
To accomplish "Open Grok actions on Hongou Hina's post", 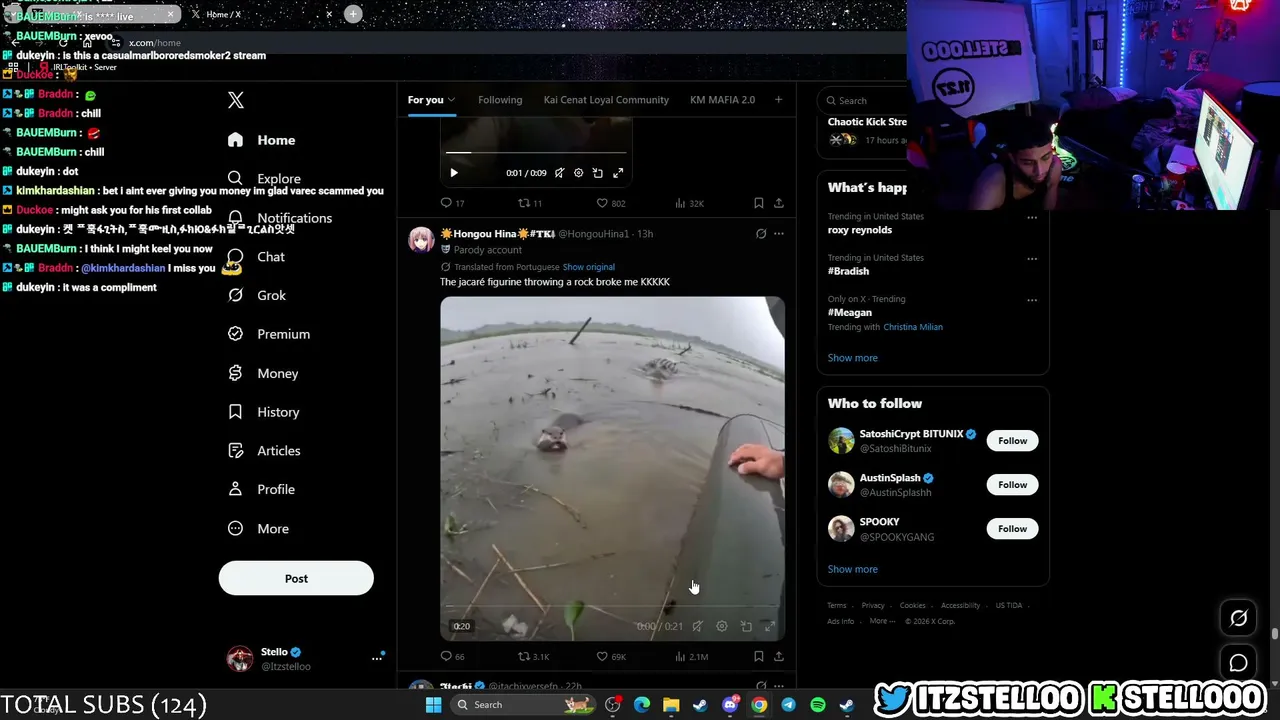I will [x=761, y=234].
